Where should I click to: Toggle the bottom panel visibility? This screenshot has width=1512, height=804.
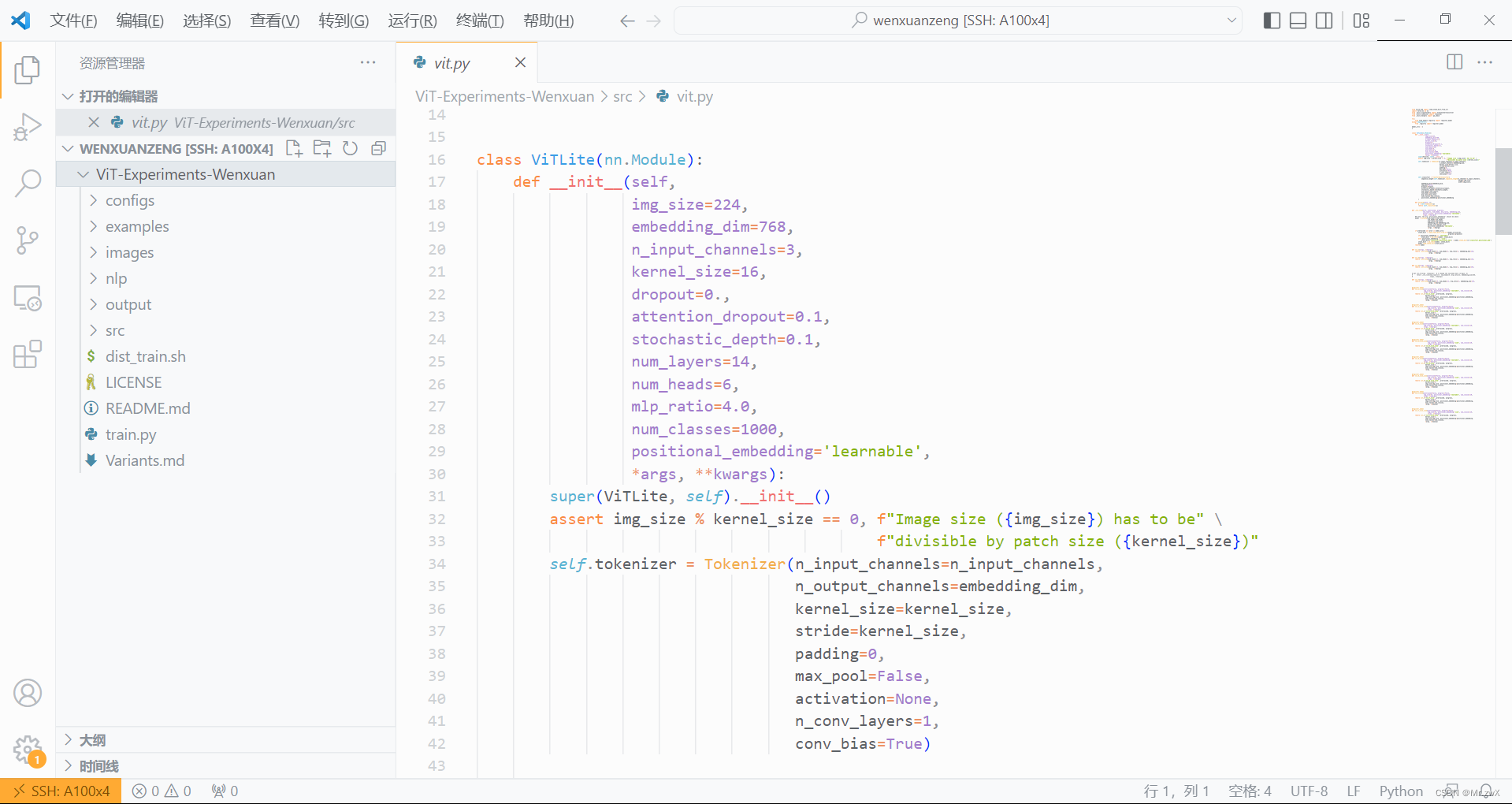(1298, 20)
